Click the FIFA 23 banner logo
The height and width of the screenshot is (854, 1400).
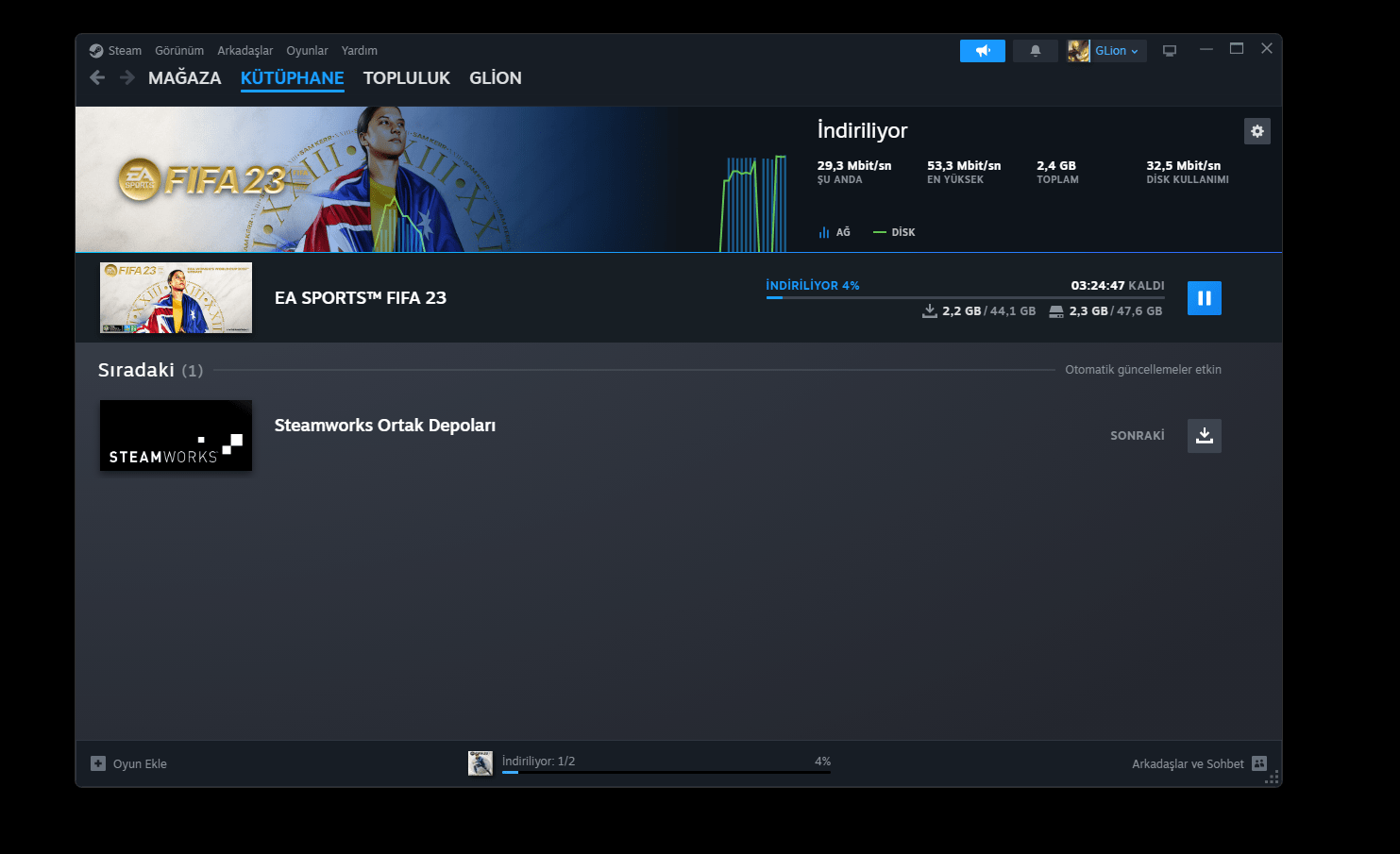[x=202, y=179]
